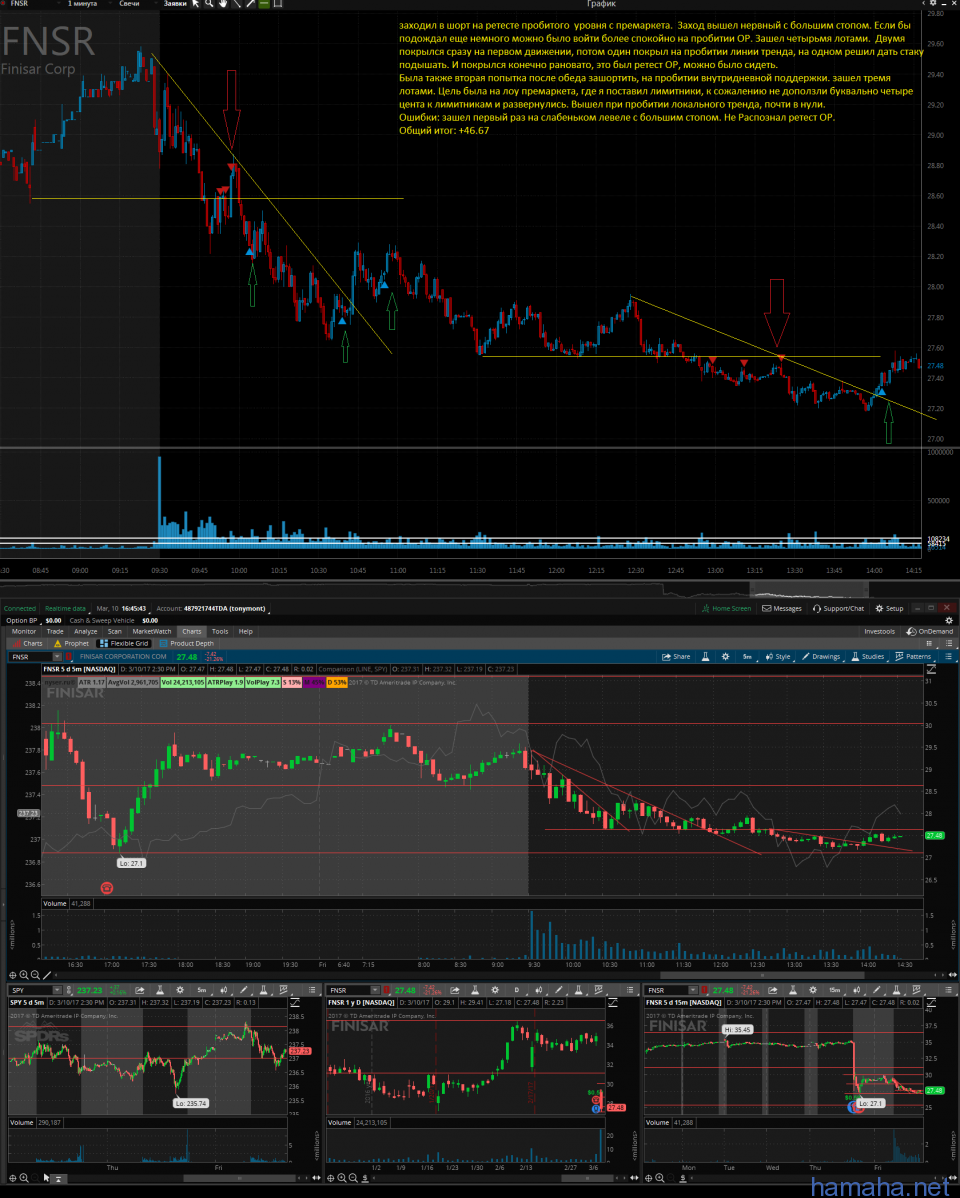Screen dimensions: 960x1198
Task: Switch to the Trade tab
Action: tap(55, 632)
